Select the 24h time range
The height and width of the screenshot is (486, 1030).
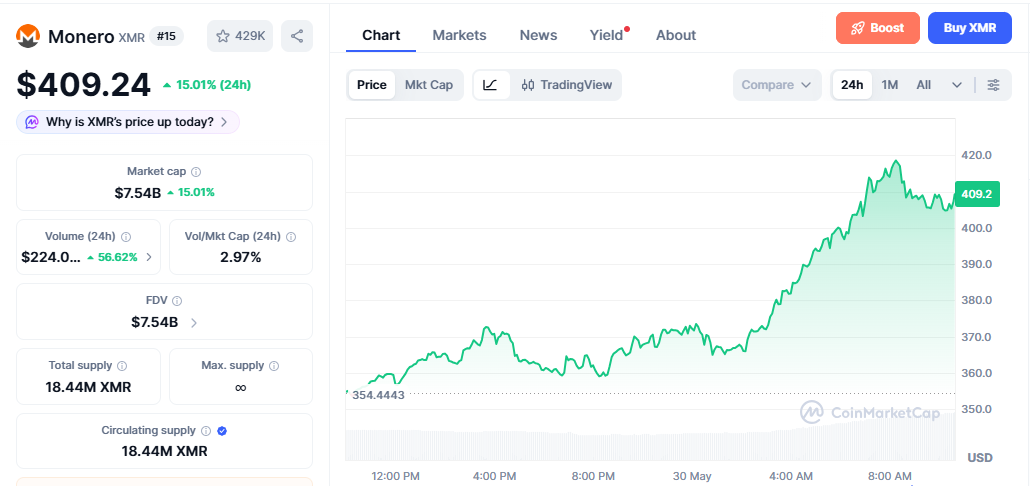(852, 85)
